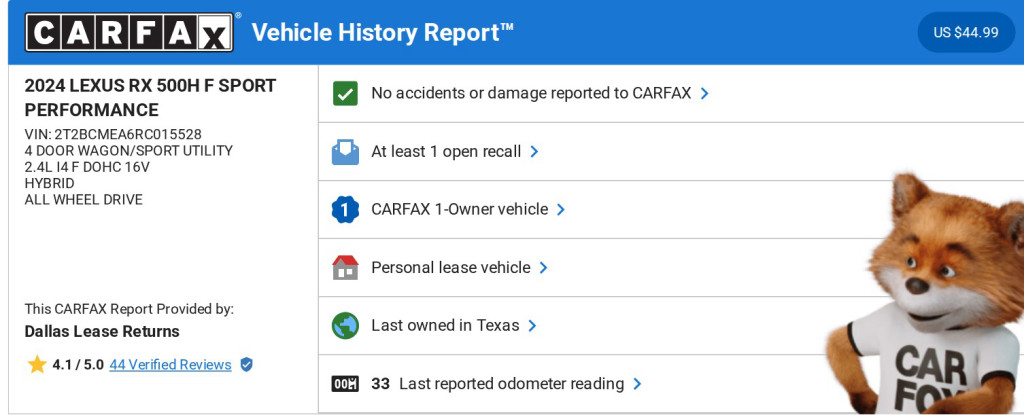Viewport: 1024px width, 415px height.
Task: Expand the open recall chevron
Action: click(535, 151)
